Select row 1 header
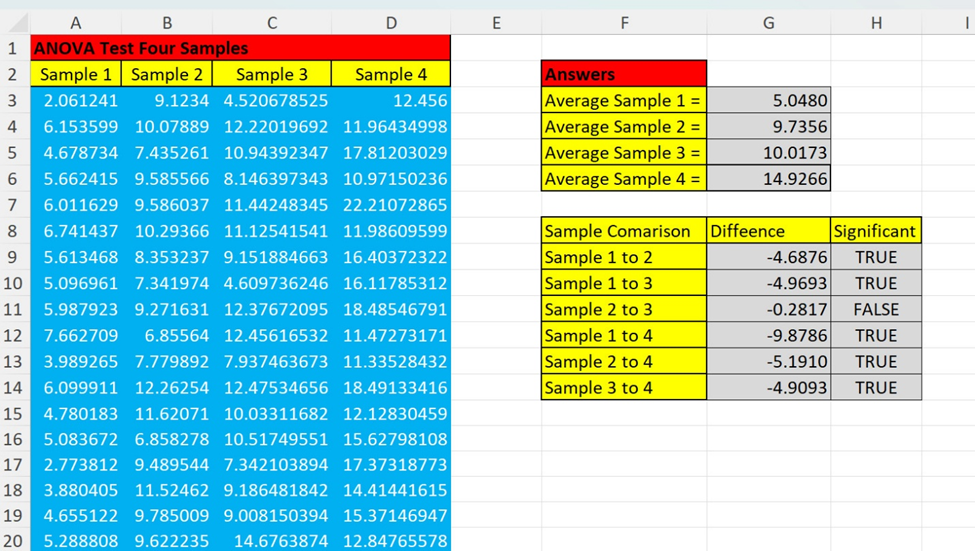Viewport: 975px width, 551px height. 14,48
